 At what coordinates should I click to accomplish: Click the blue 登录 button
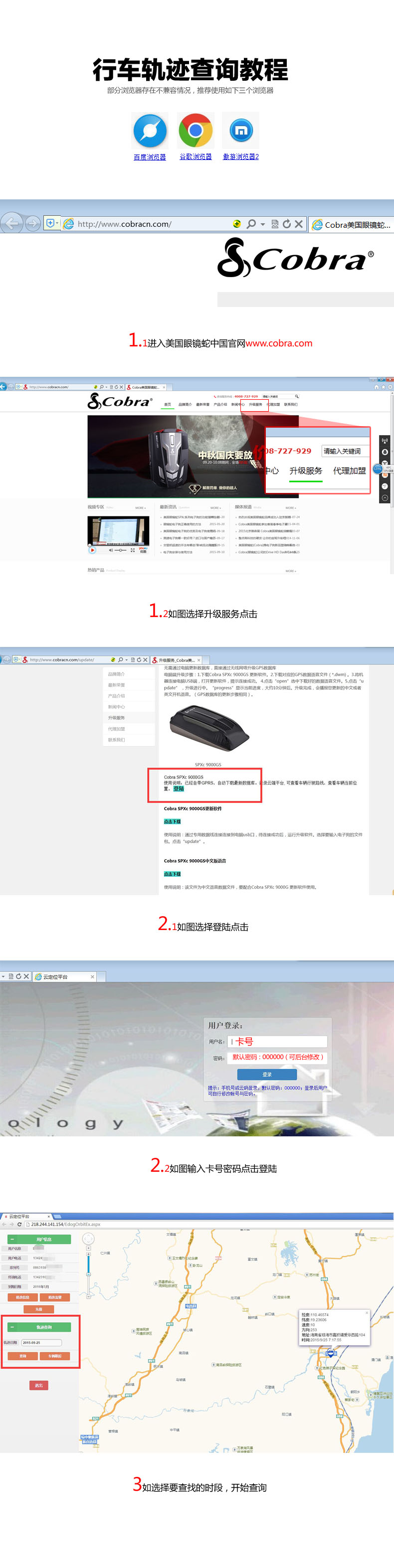click(267, 1075)
